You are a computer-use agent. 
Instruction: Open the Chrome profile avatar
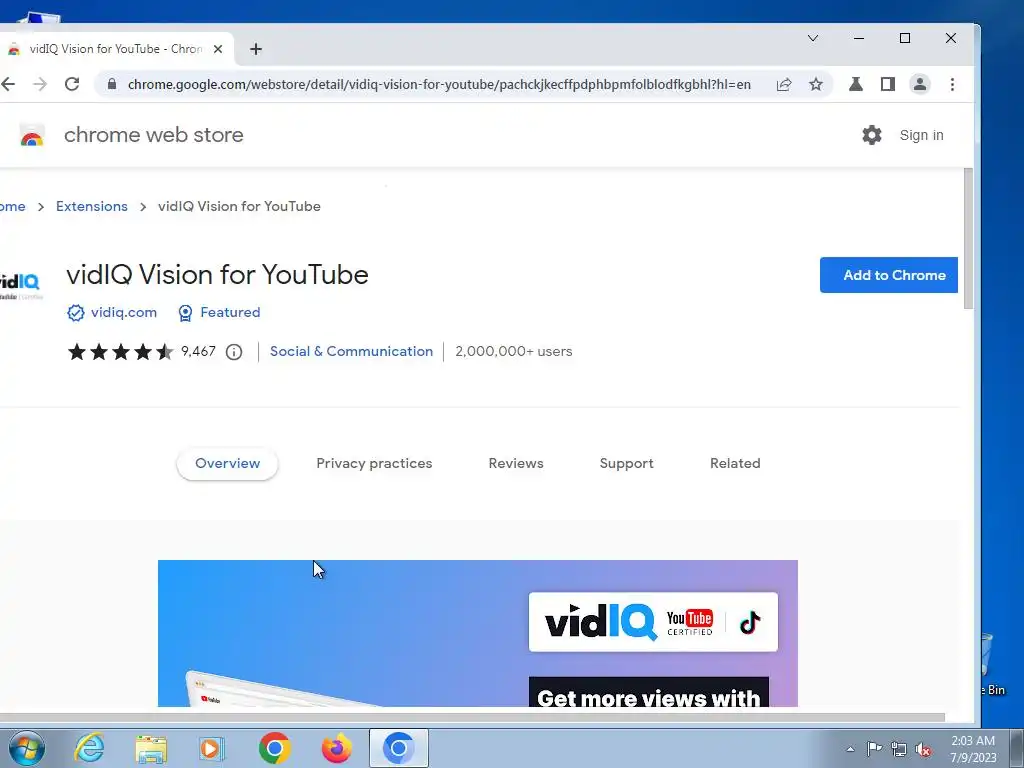(920, 84)
